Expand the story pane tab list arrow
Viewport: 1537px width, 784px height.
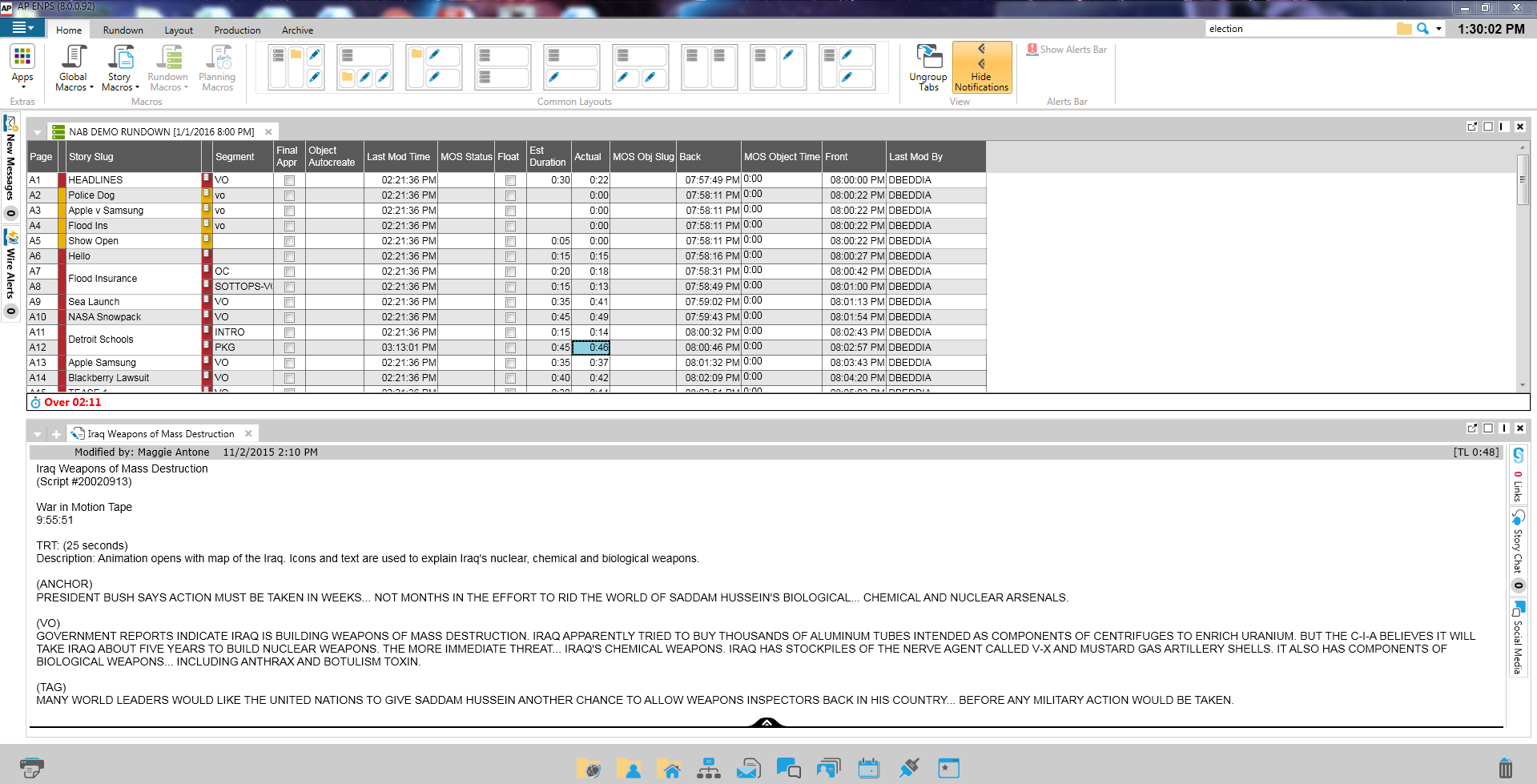tap(38, 435)
